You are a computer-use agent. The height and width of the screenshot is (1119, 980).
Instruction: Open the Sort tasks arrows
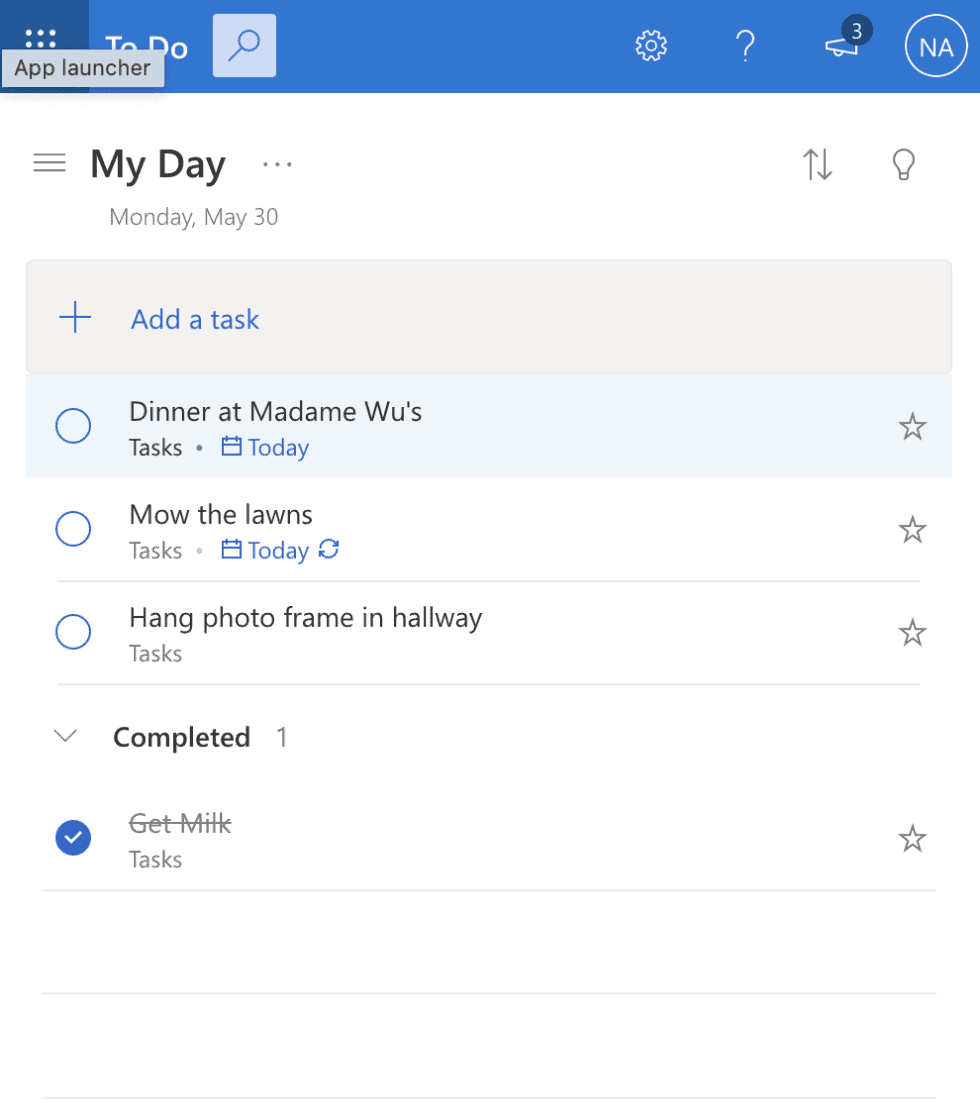(x=817, y=164)
